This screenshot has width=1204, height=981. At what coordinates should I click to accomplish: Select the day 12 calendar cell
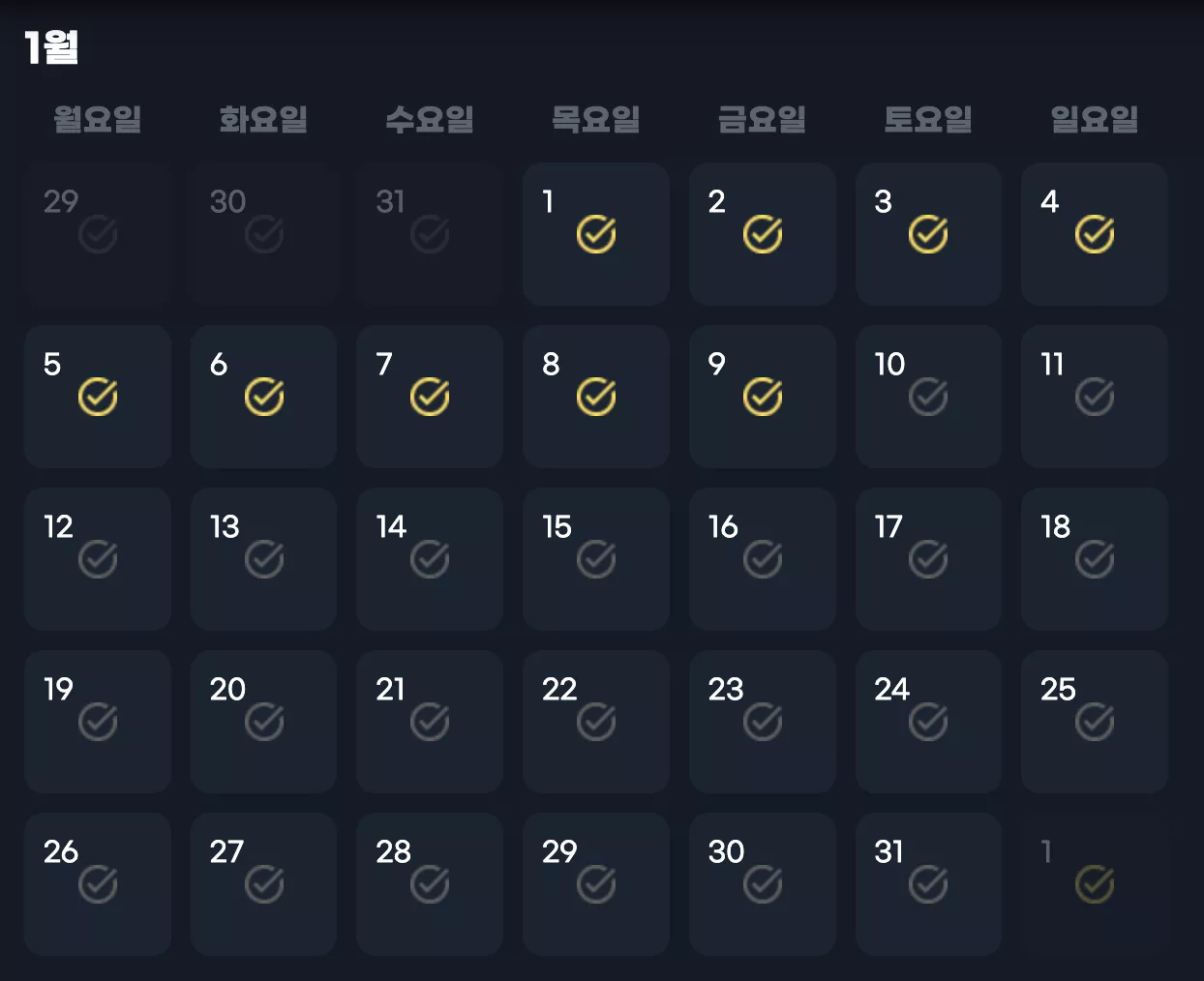[98, 559]
